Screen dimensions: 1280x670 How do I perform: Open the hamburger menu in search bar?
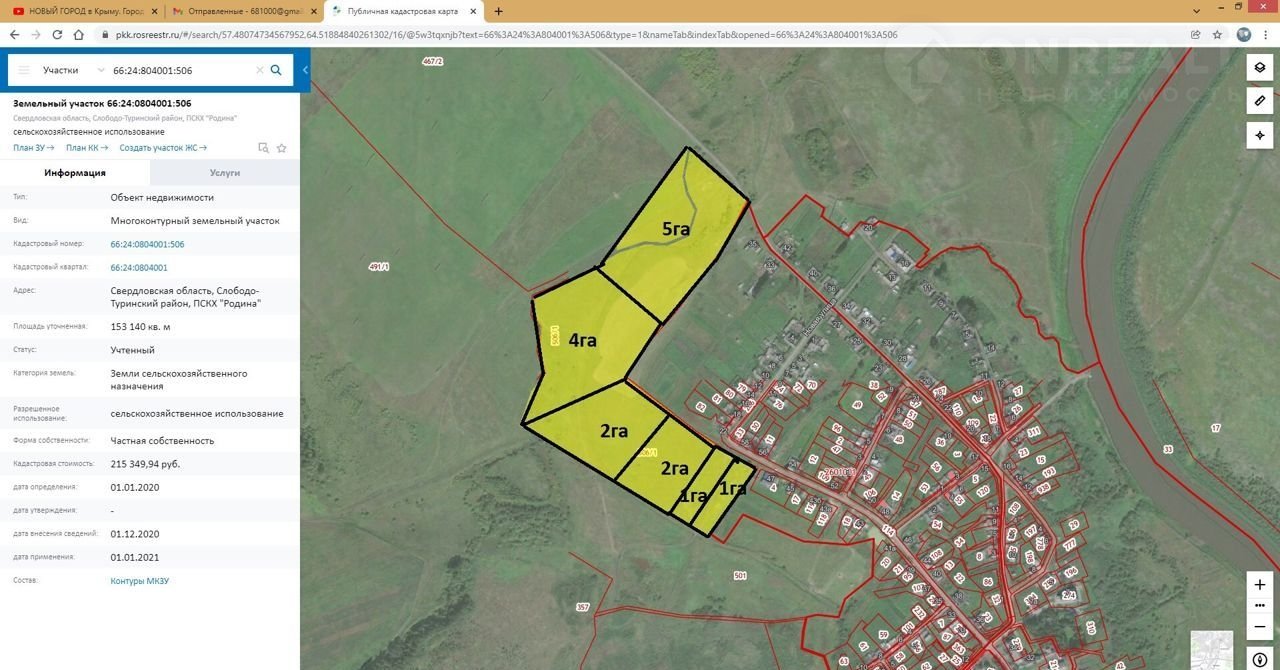click(24, 71)
